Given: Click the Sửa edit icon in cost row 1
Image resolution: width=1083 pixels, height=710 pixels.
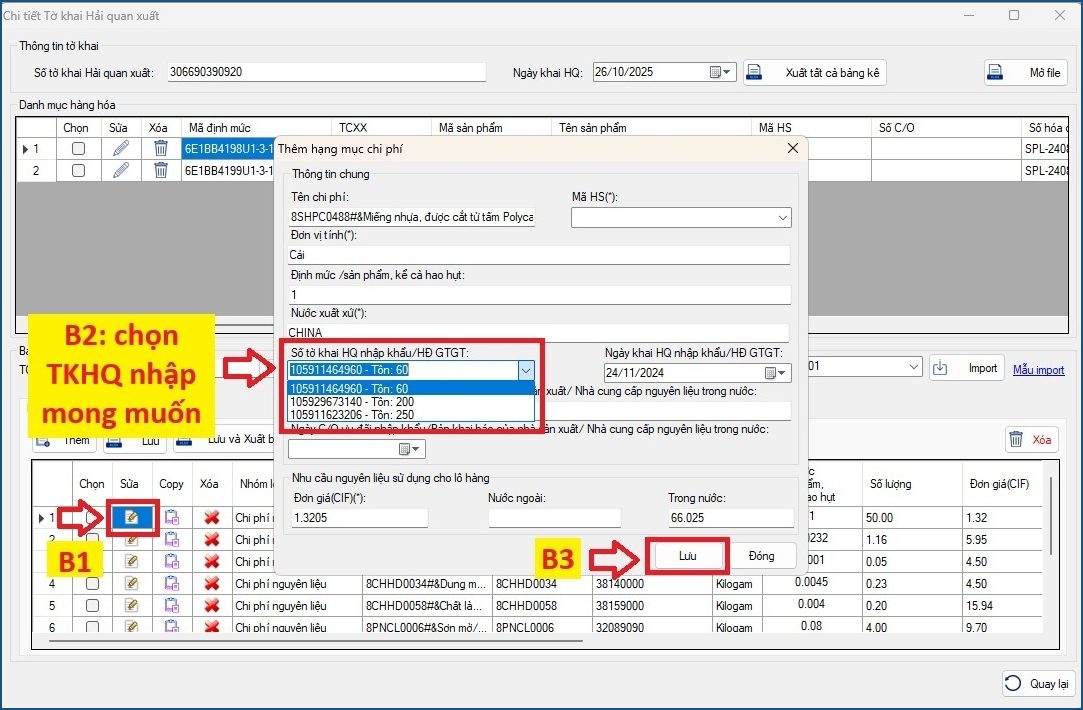Looking at the screenshot, I should (132, 517).
